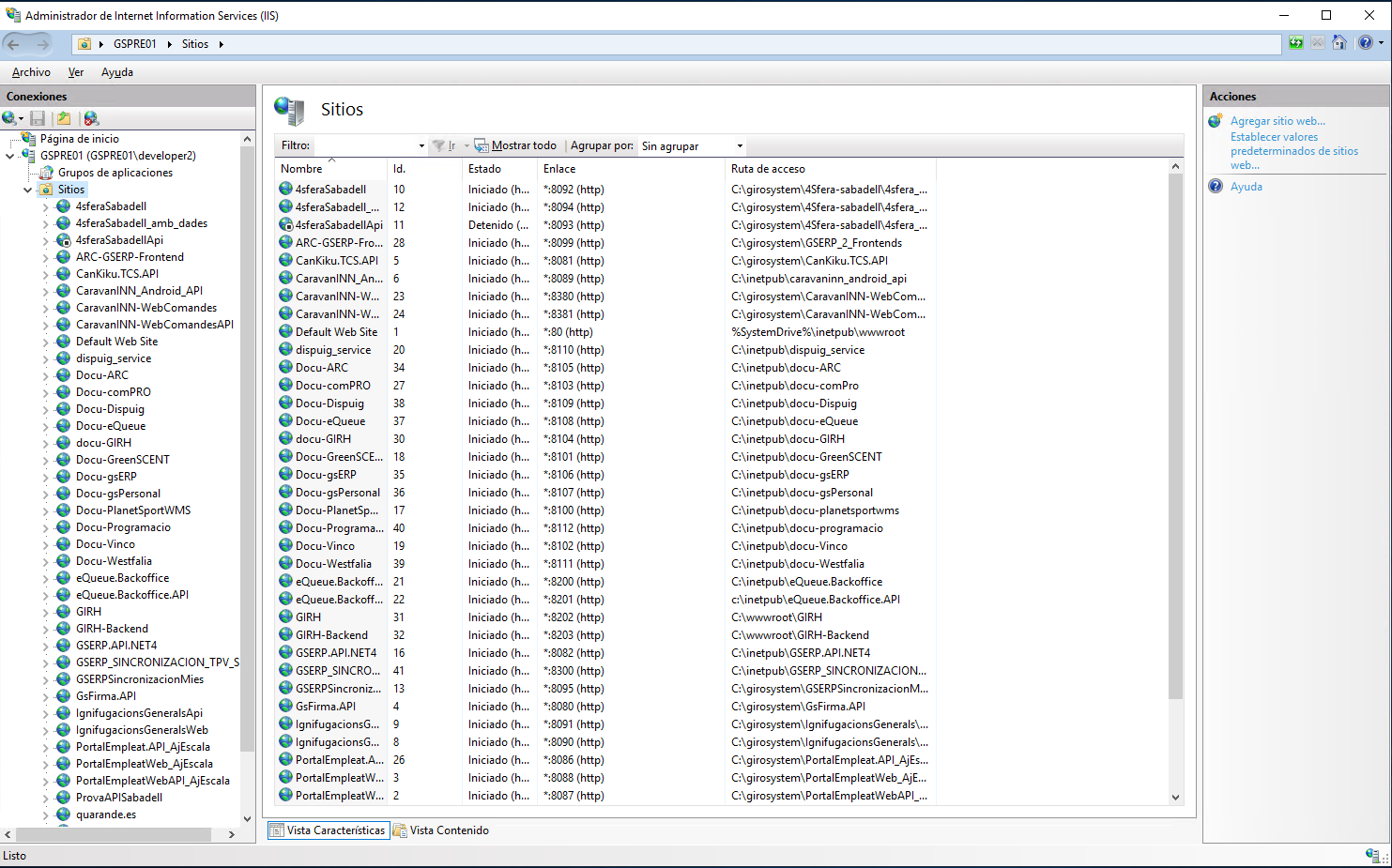Collapse the Sitios tree node
The image size is (1392, 868).
point(27,190)
